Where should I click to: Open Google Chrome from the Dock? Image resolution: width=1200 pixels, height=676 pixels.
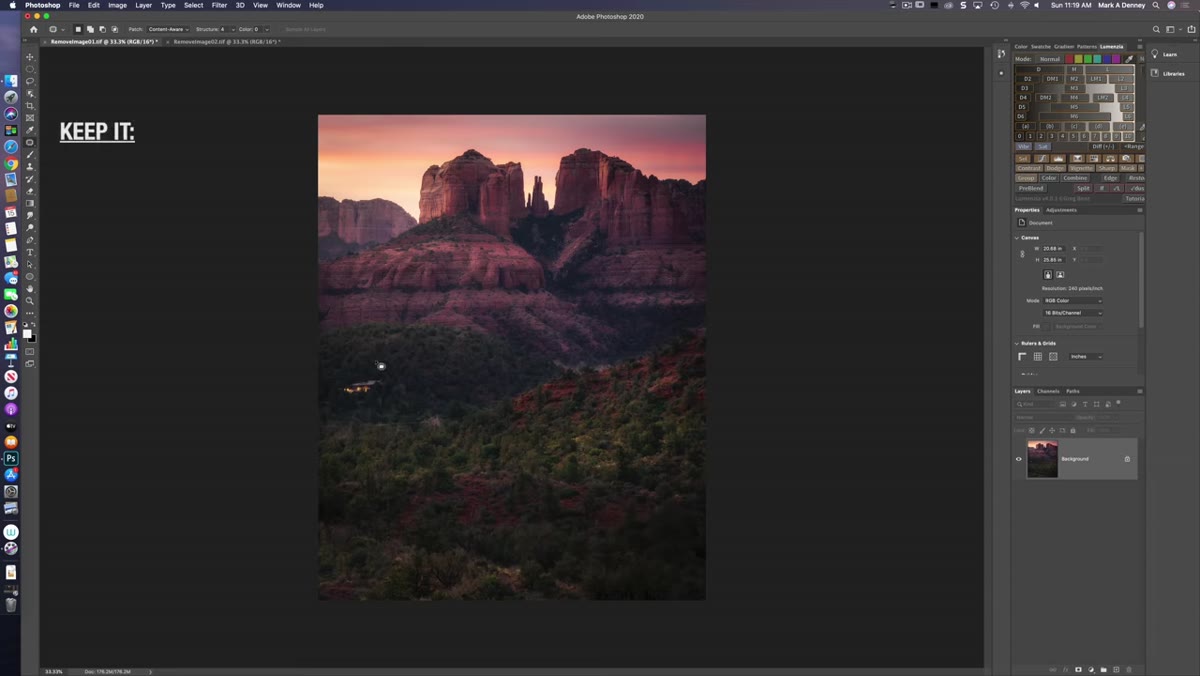(x=11, y=163)
